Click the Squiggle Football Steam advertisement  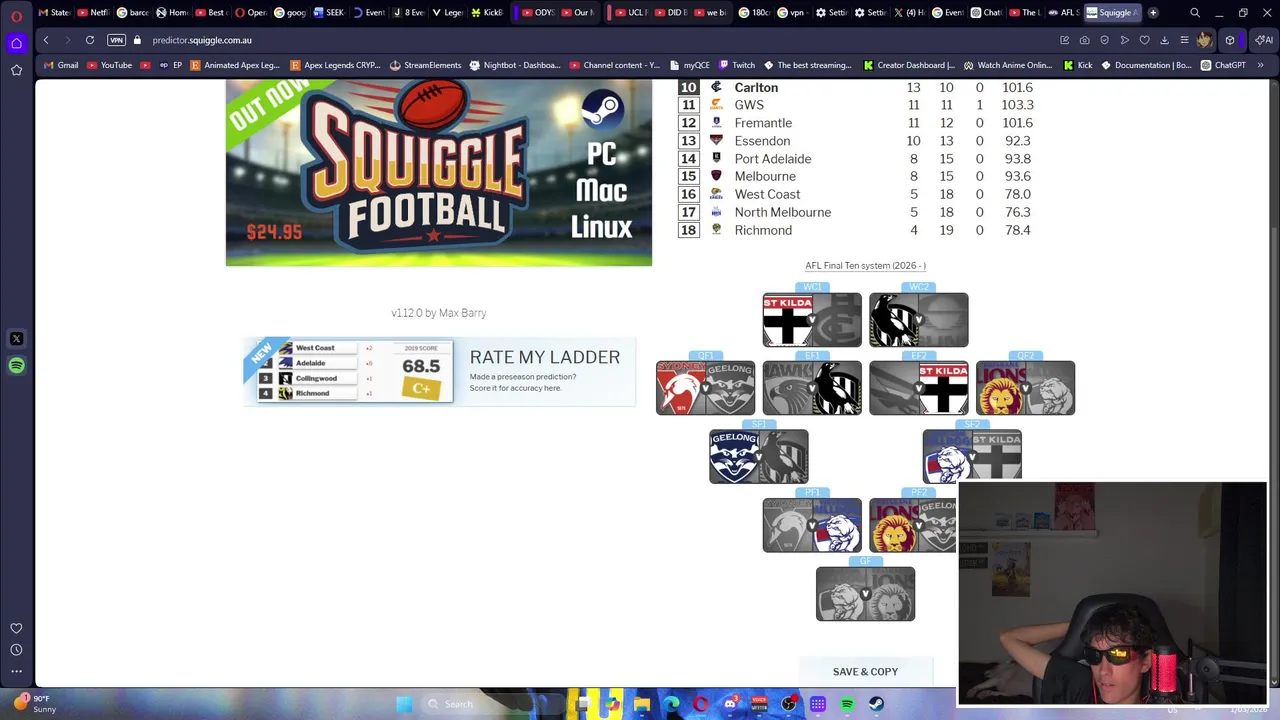coord(439,173)
